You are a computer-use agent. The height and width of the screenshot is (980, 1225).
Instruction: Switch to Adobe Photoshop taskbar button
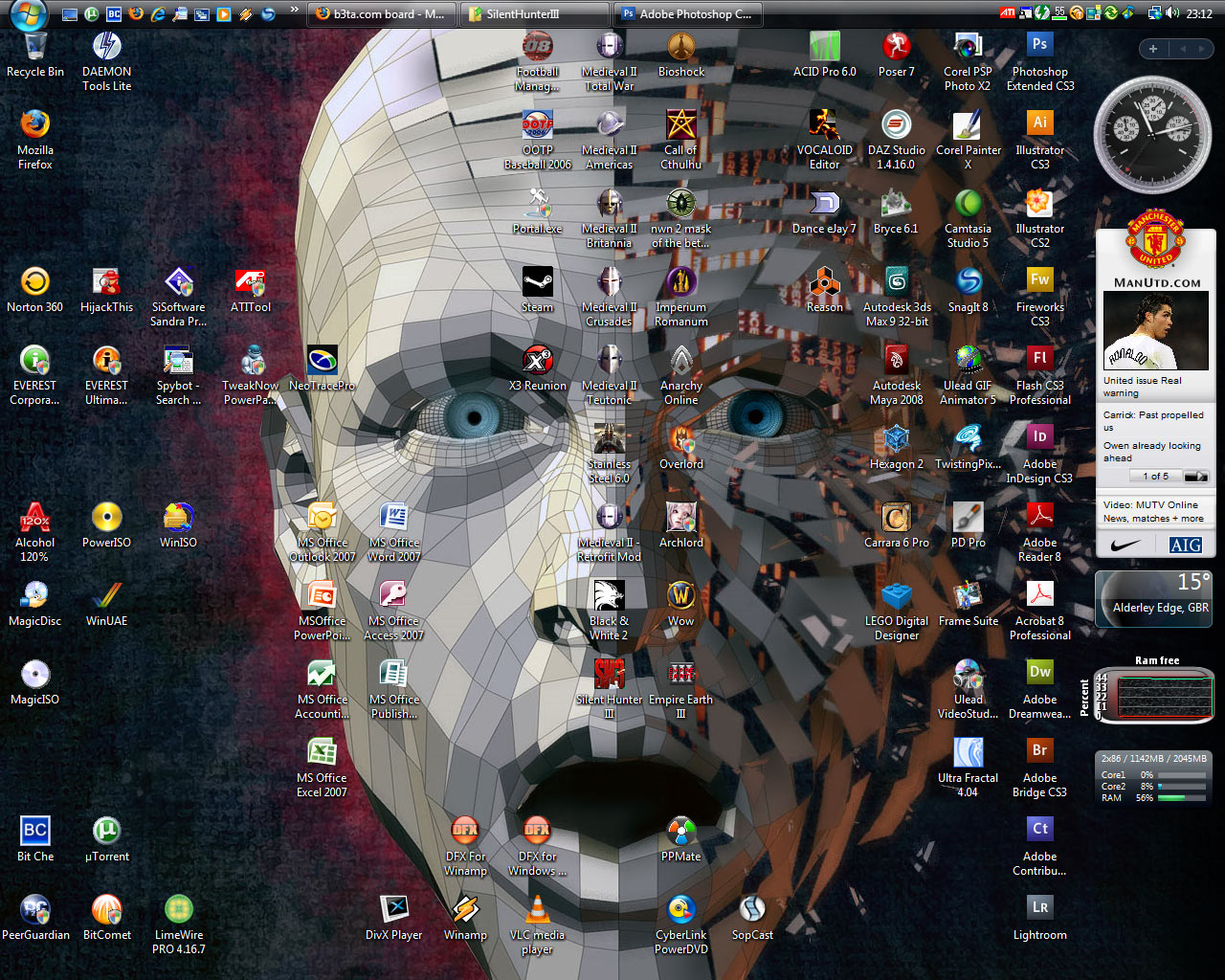point(688,13)
